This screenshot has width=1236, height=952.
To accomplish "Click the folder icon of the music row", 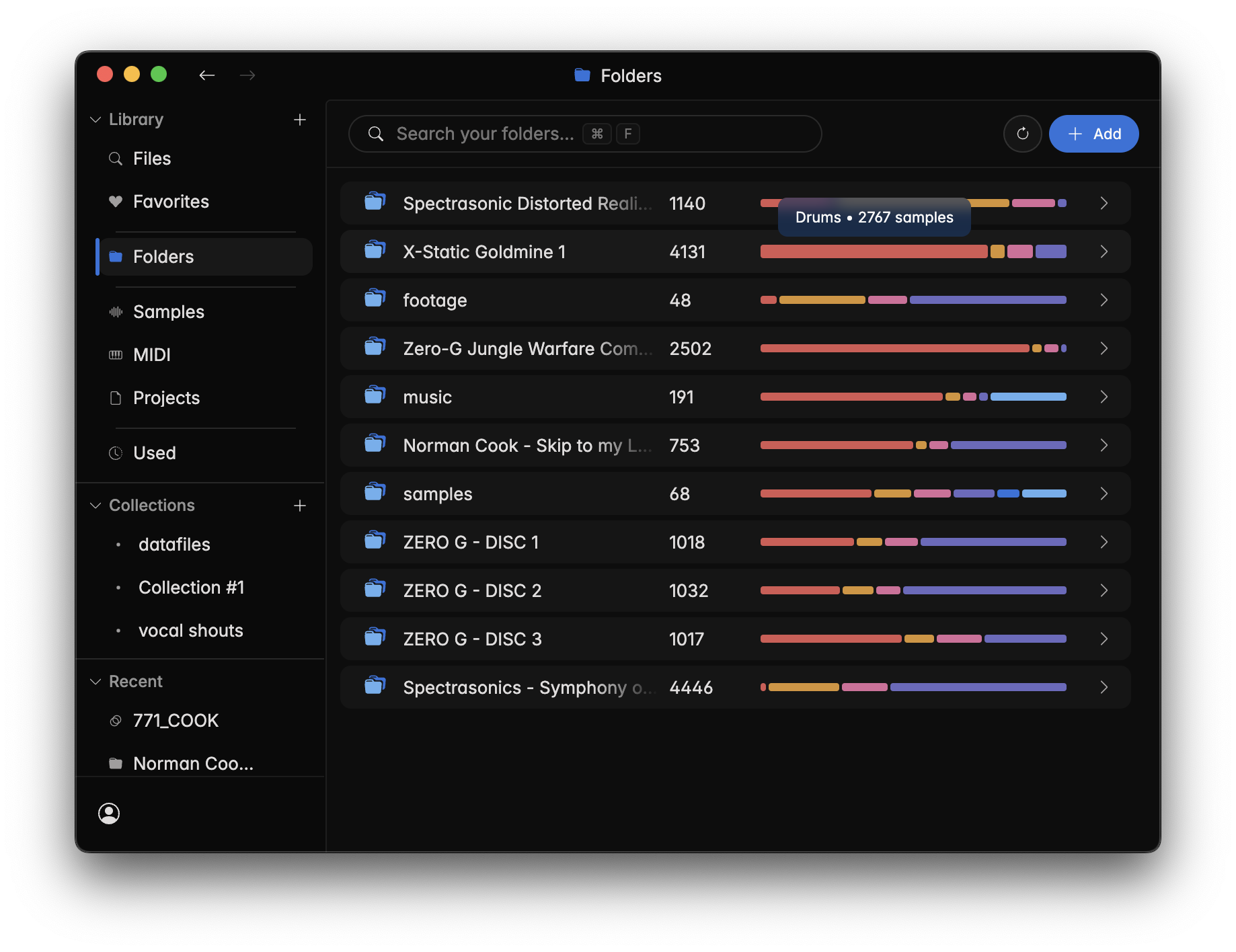I will click(375, 397).
